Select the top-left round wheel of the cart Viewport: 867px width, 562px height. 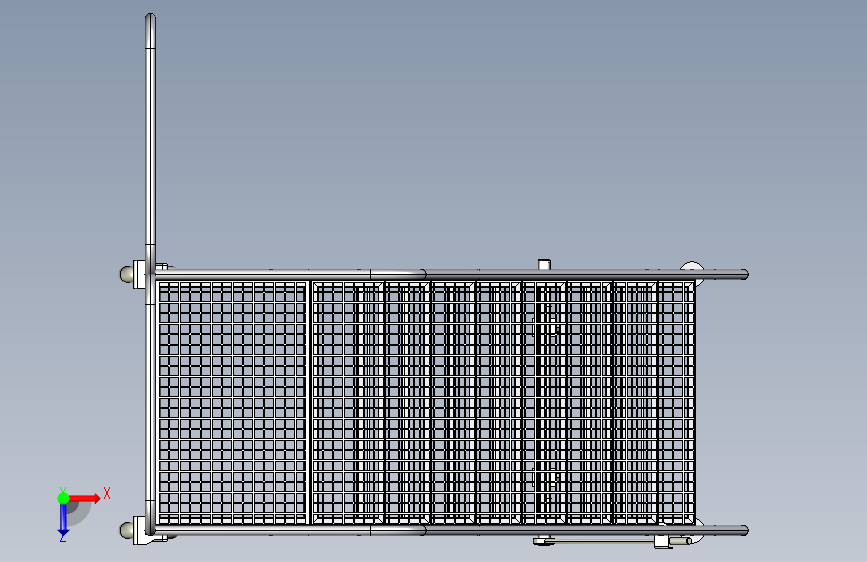tap(127, 274)
